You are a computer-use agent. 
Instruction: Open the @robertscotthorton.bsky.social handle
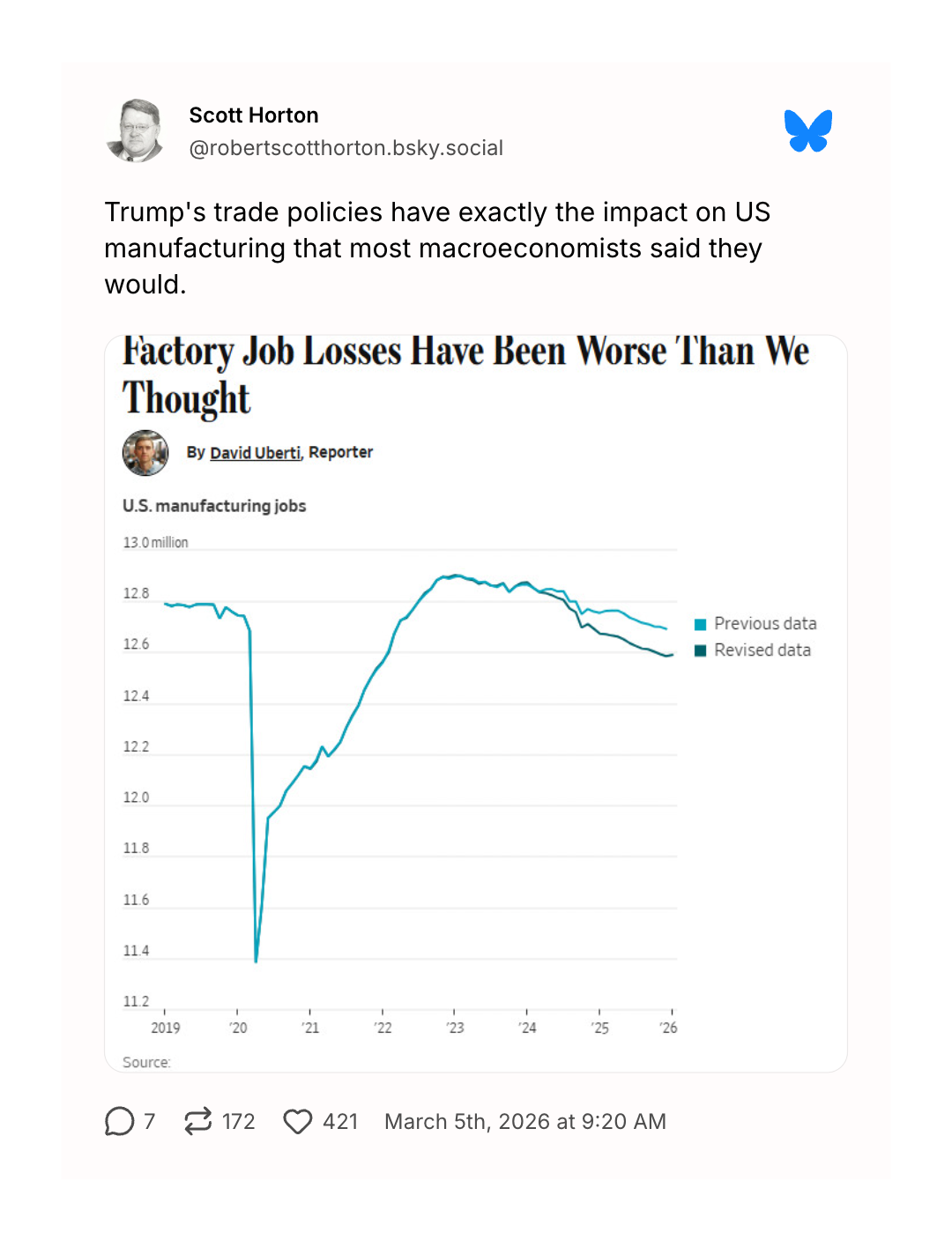(x=346, y=148)
